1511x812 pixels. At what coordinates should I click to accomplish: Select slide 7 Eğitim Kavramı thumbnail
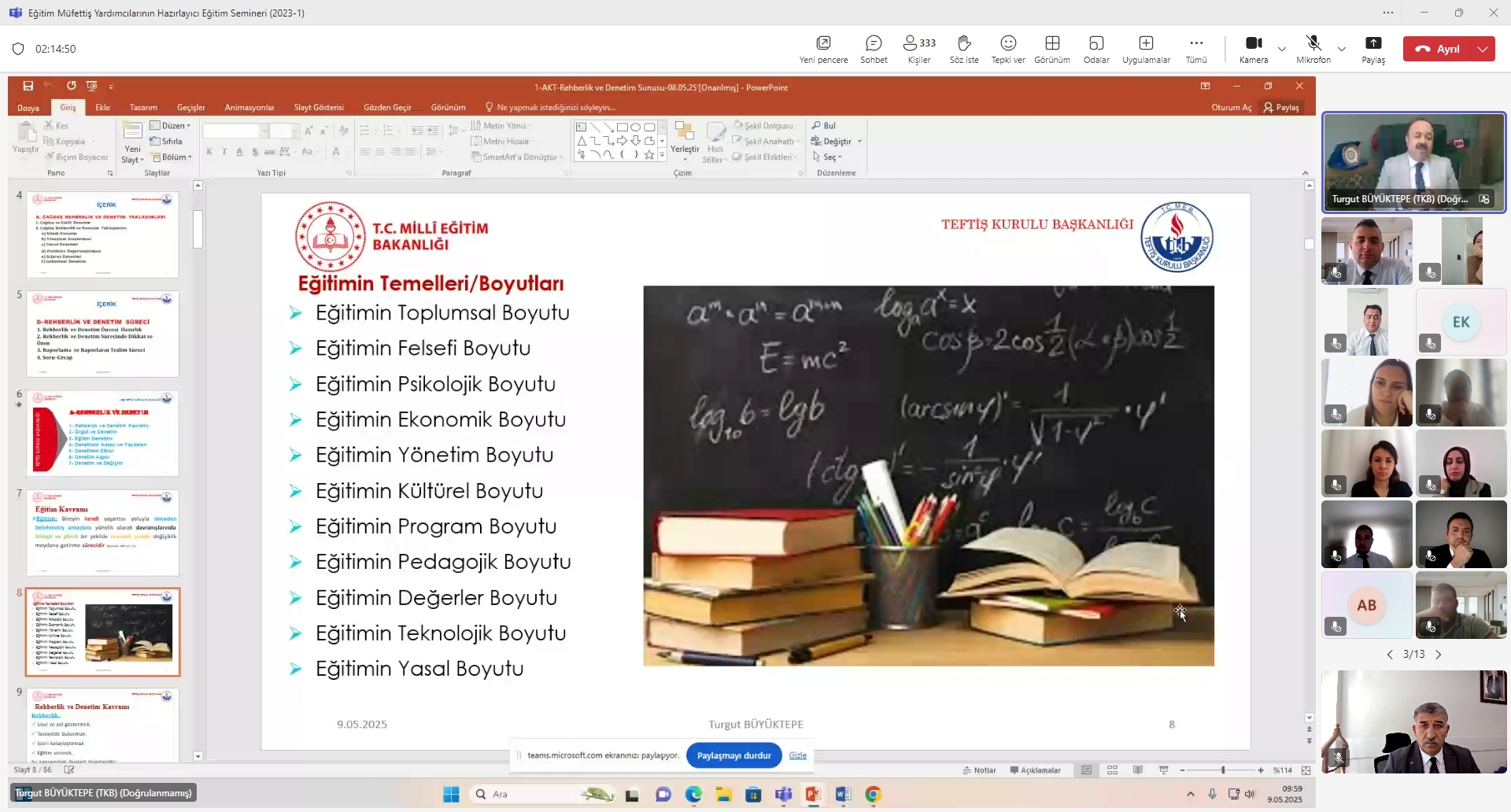click(x=103, y=533)
